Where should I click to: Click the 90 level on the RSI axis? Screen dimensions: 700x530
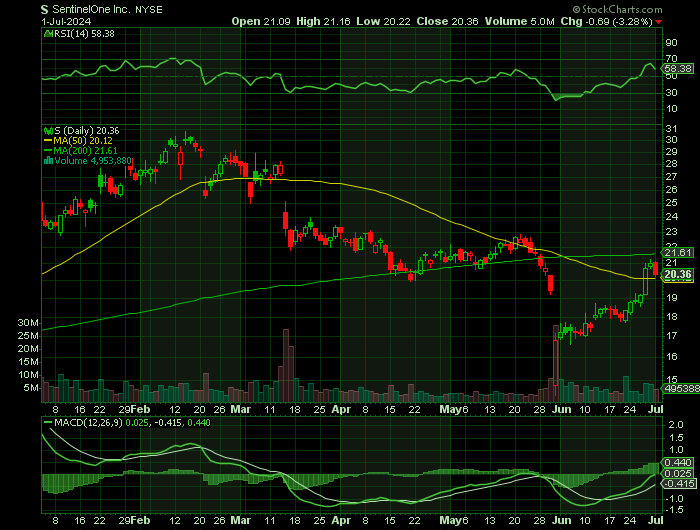[x=671, y=43]
